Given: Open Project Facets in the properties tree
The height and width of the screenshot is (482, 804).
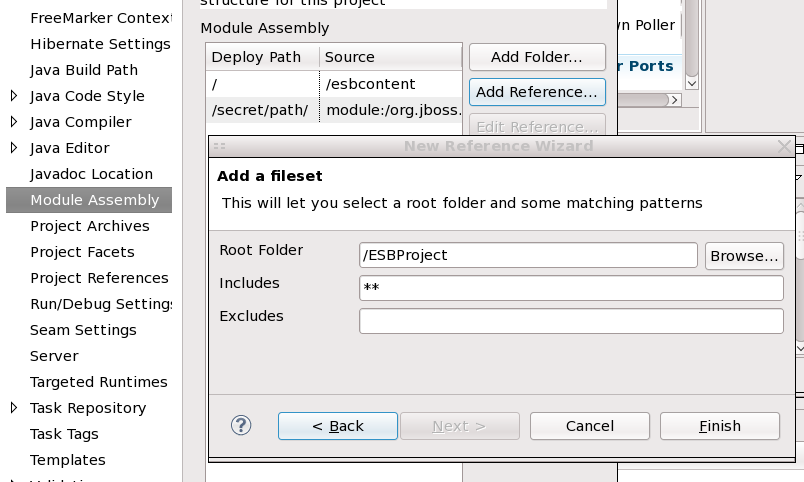Looking at the screenshot, I should click(83, 252).
